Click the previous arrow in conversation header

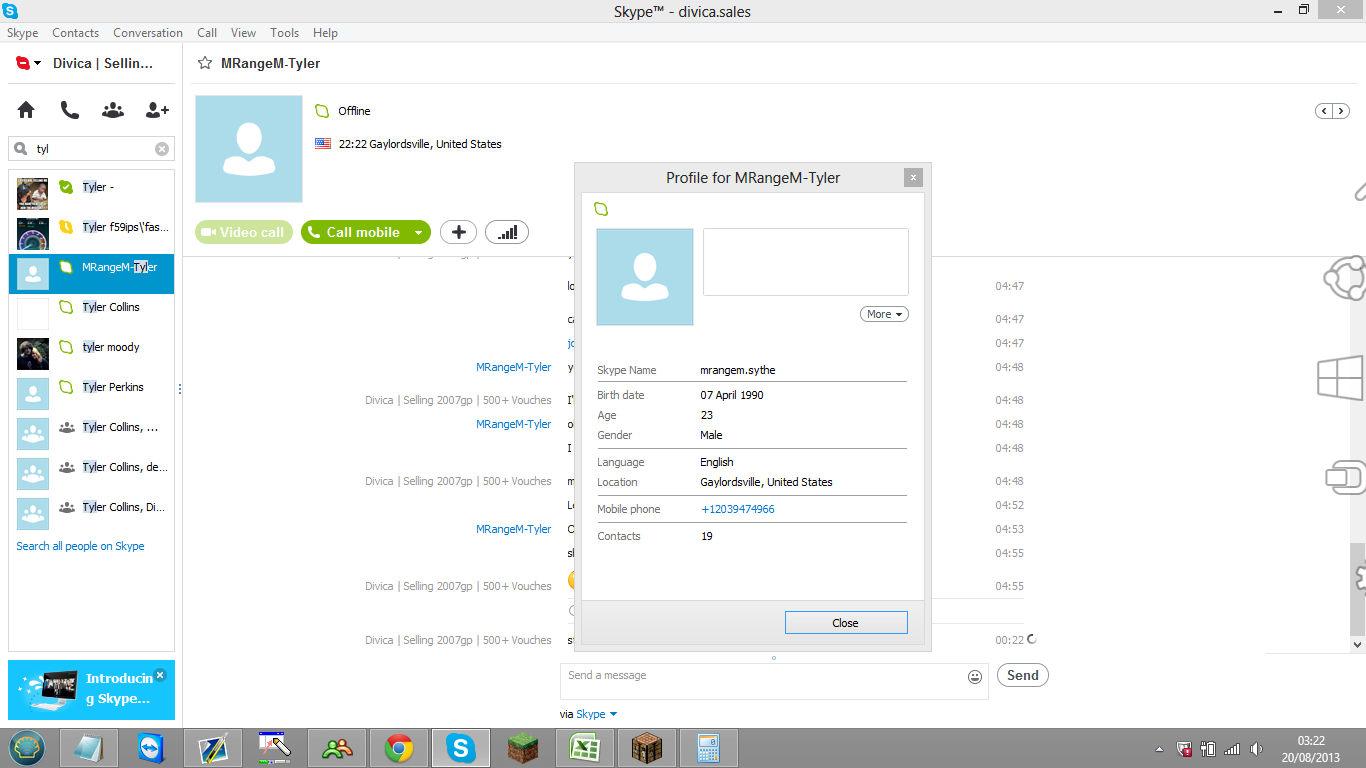(x=1326, y=111)
